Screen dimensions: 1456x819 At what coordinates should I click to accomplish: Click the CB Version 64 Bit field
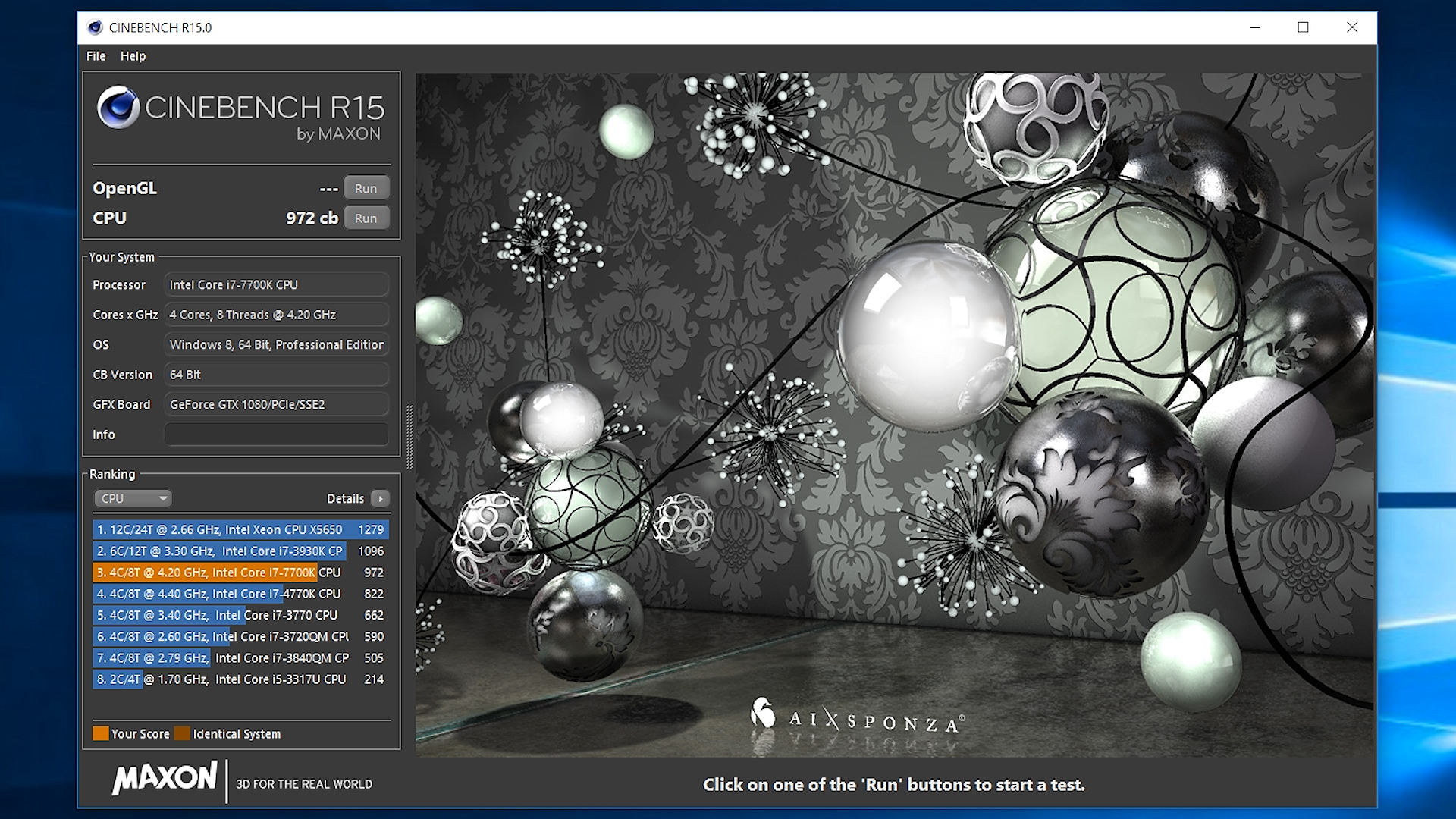(x=277, y=375)
